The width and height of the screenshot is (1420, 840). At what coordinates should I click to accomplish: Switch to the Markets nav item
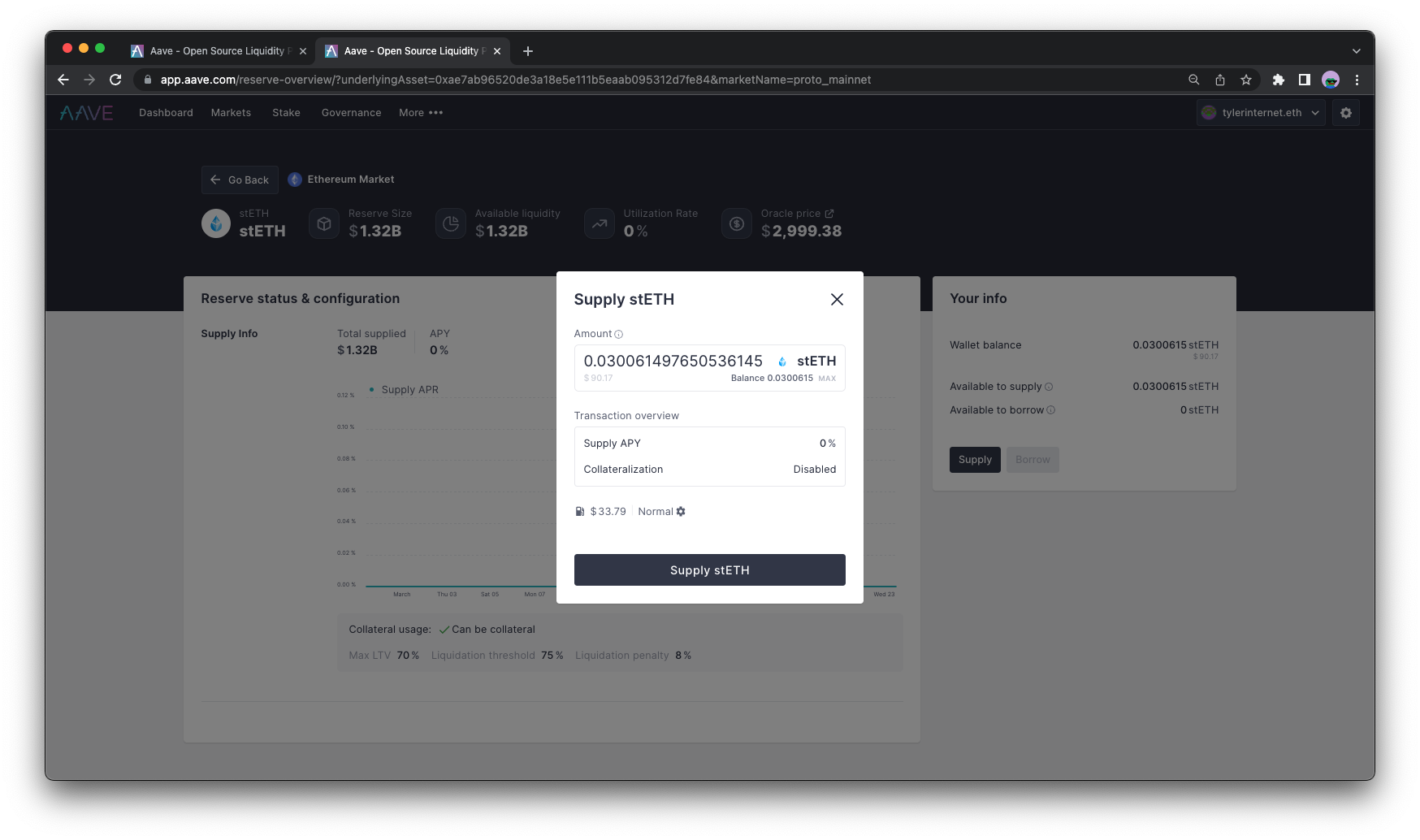coord(231,112)
